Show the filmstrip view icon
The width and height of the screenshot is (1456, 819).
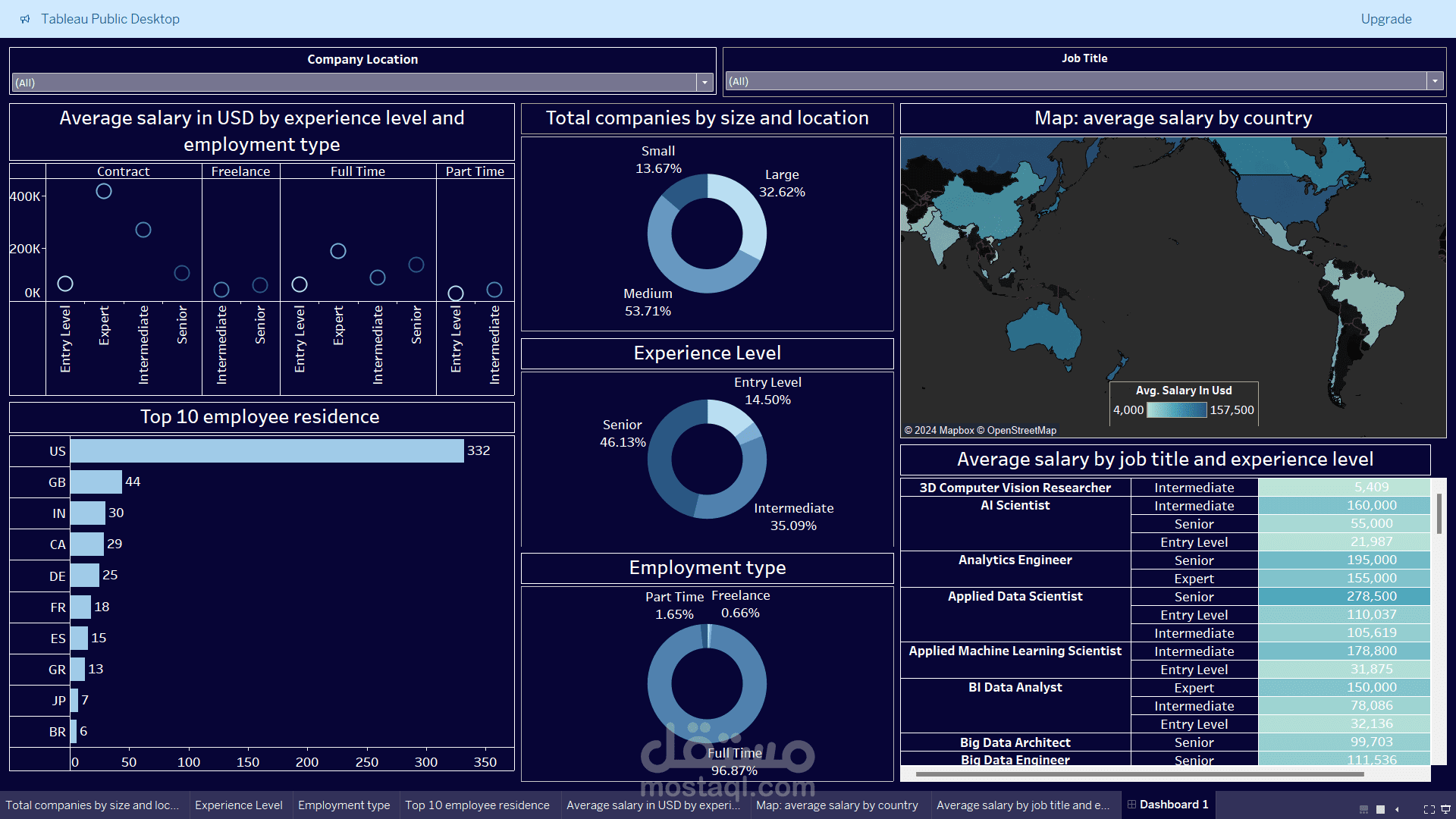pos(1363,809)
